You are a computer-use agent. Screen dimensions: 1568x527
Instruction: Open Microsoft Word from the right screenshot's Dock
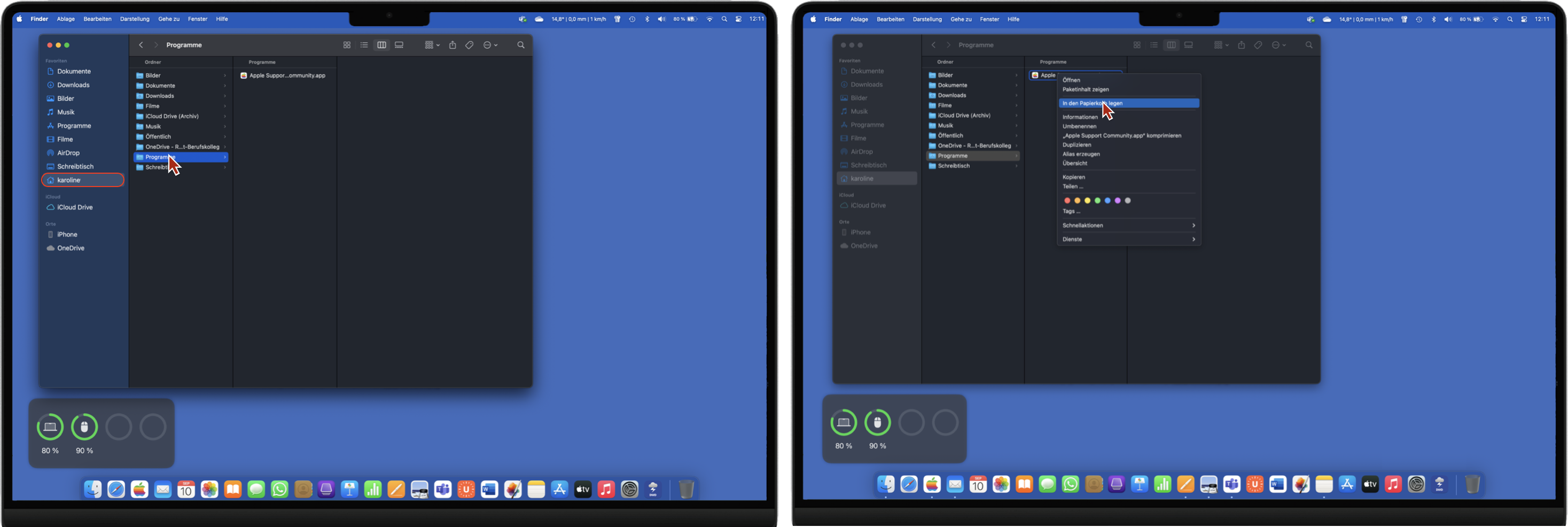point(1278,484)
